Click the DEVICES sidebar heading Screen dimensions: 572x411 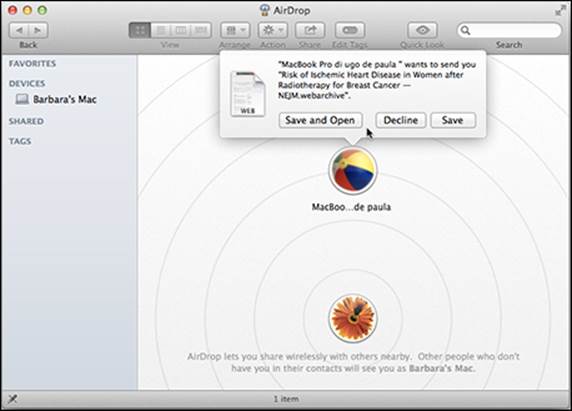point(27,84)
